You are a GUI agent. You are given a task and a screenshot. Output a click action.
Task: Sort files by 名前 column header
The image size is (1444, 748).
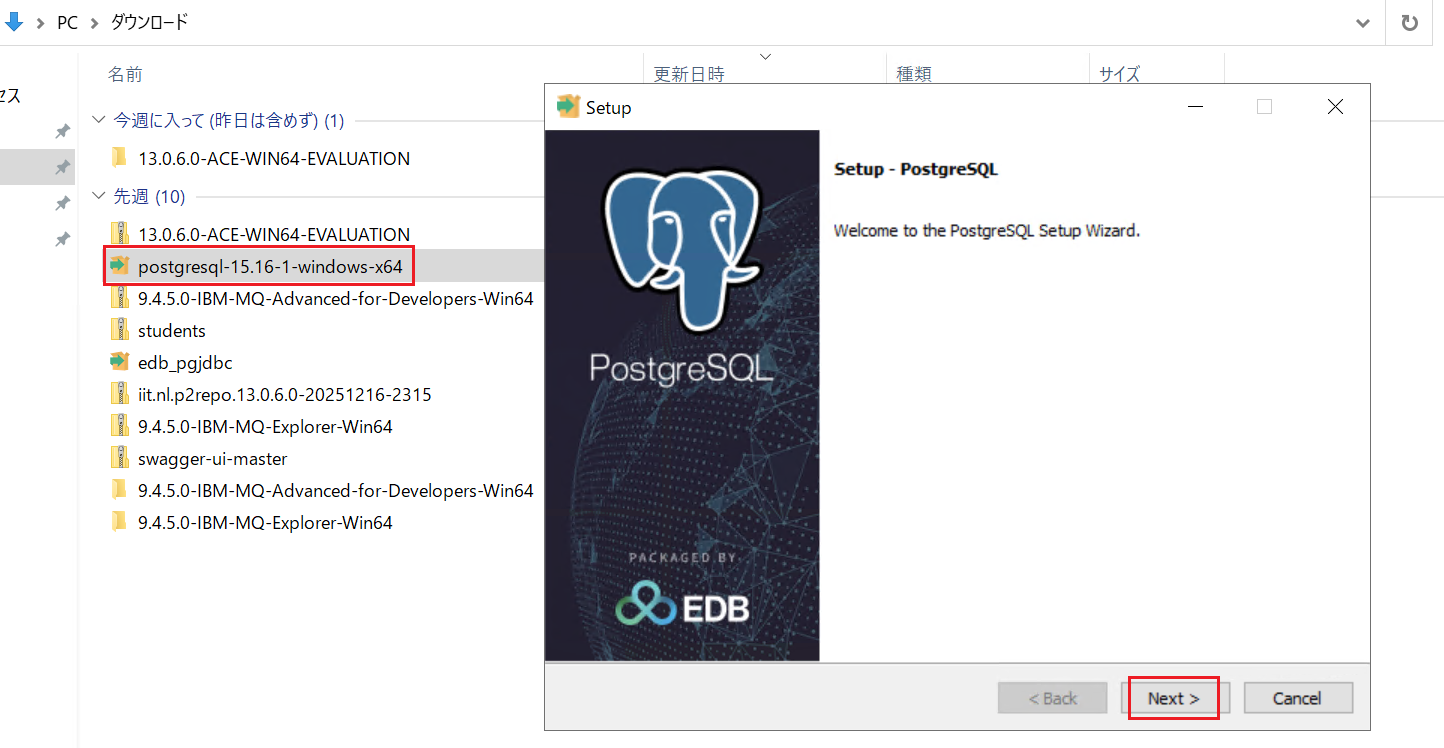pos(125,74)
